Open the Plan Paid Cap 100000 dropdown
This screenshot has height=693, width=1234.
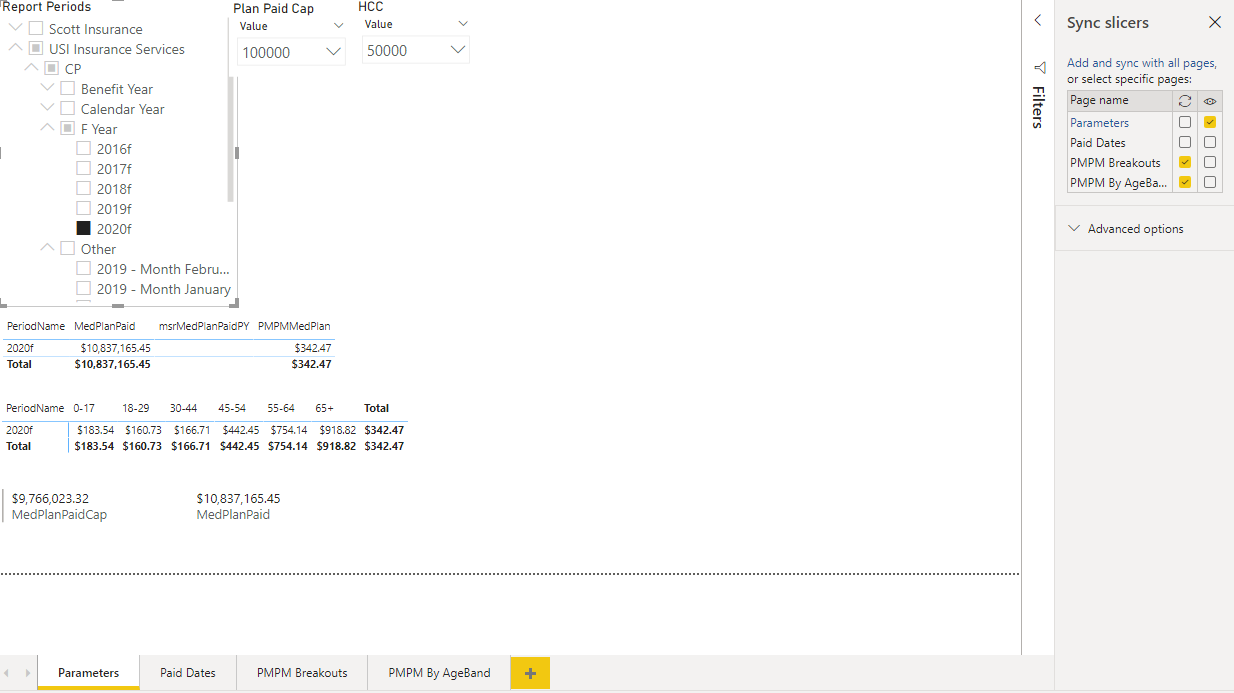click(x=292, y=52)
